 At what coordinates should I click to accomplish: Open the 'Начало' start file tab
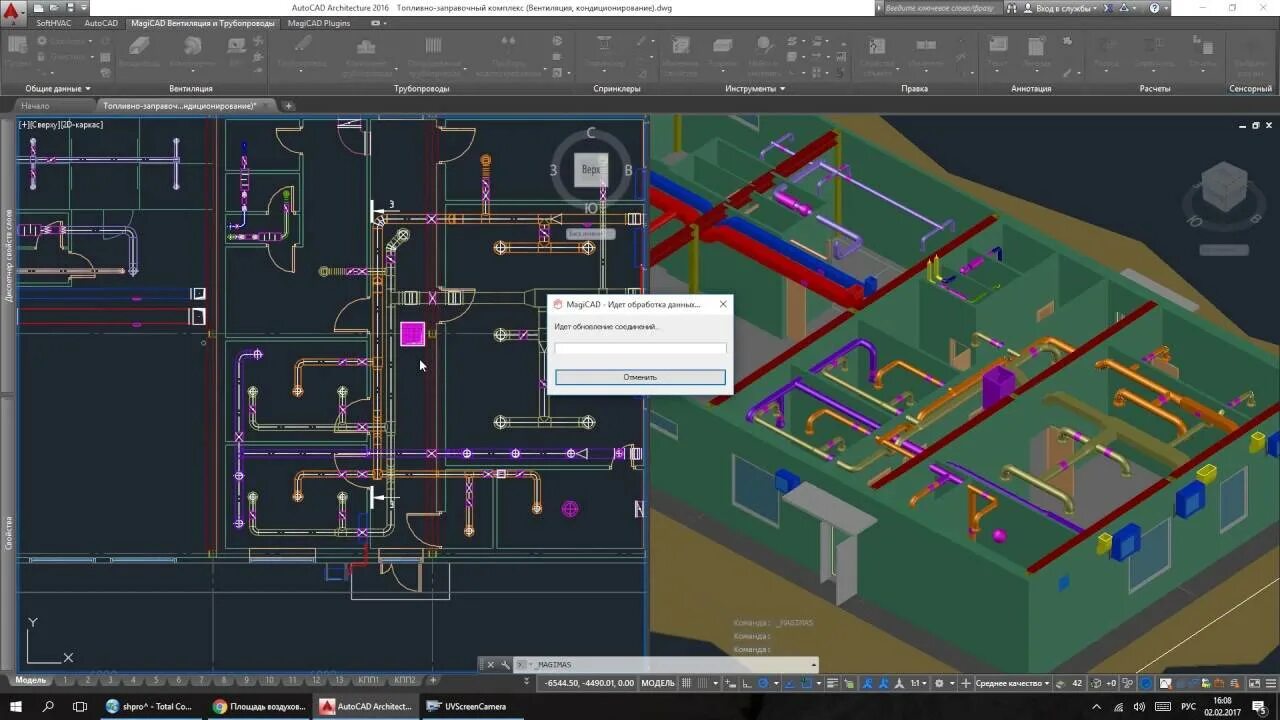pyautogui.click(x=35, y=105)
